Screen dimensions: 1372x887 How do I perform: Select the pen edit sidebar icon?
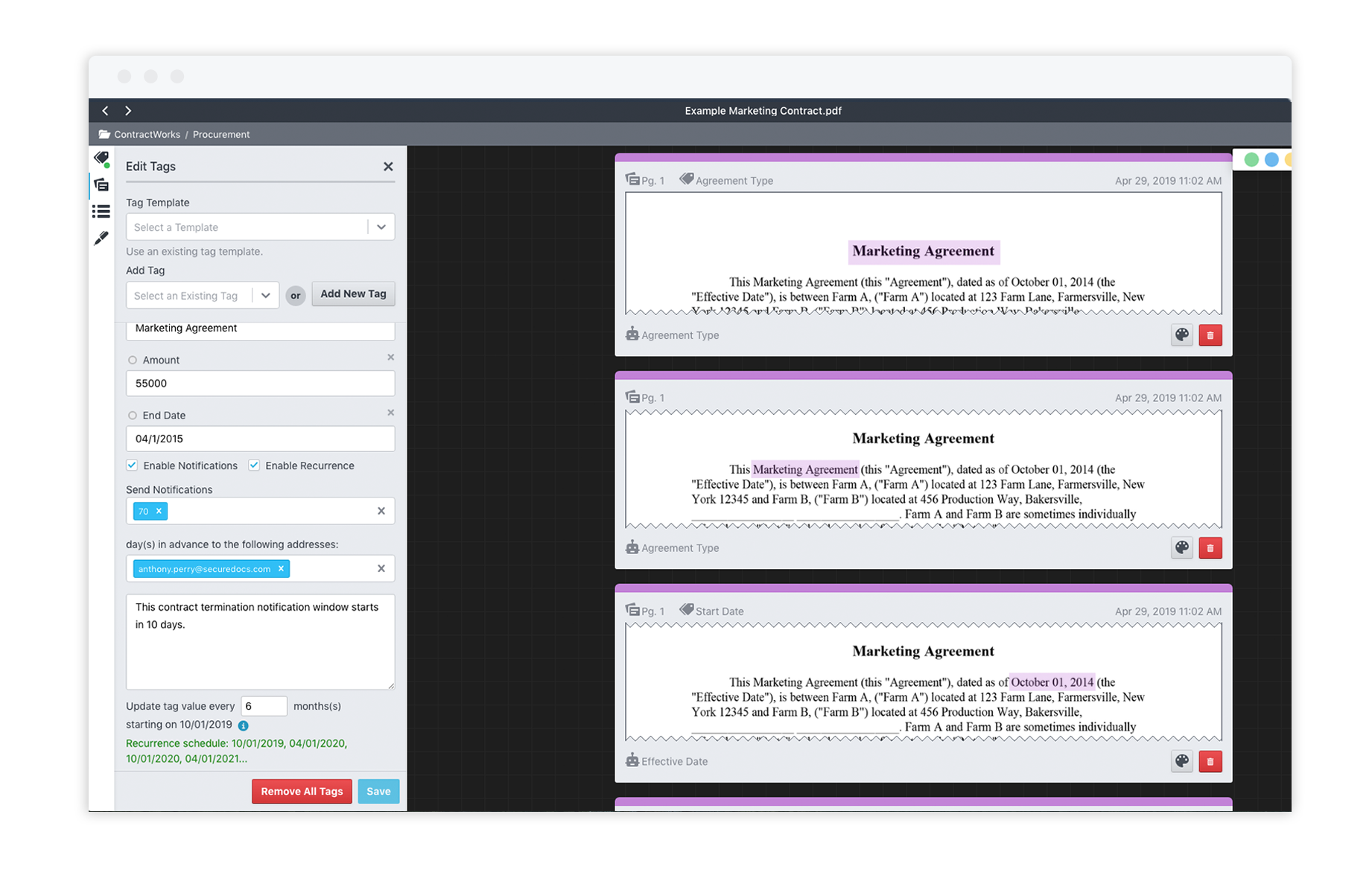pos(101,238)
